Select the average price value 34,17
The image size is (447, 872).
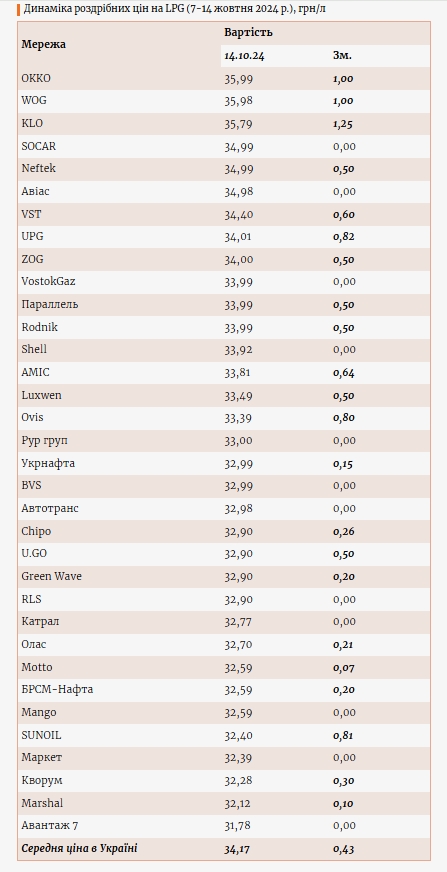[x=237, y=849]
